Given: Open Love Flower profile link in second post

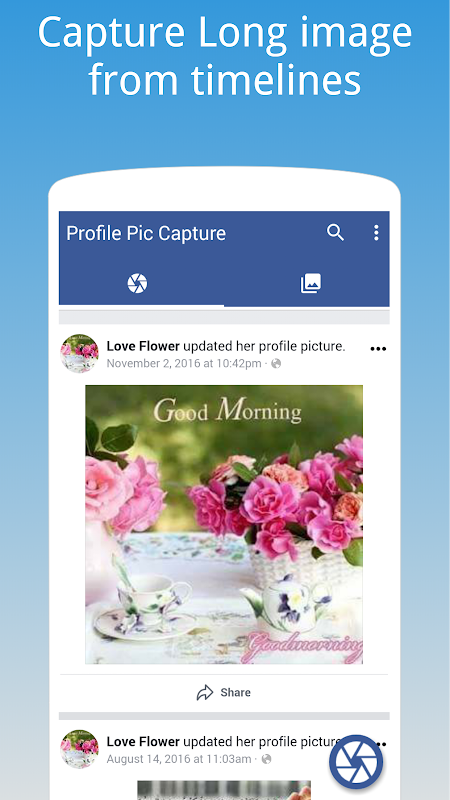Looking at the screenshot, I should coord(143,741).
